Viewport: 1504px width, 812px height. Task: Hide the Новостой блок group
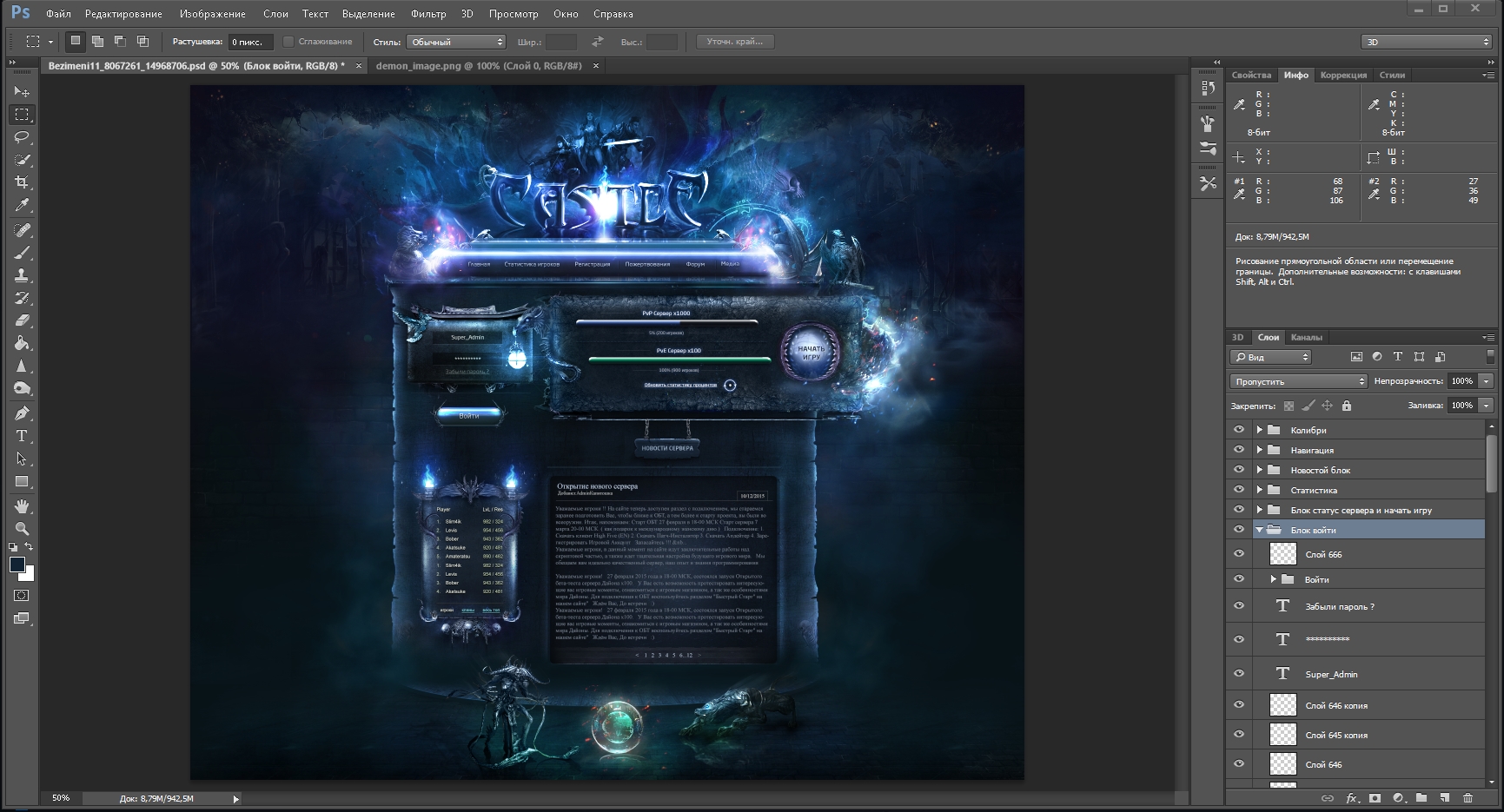tap(1239, 470)
